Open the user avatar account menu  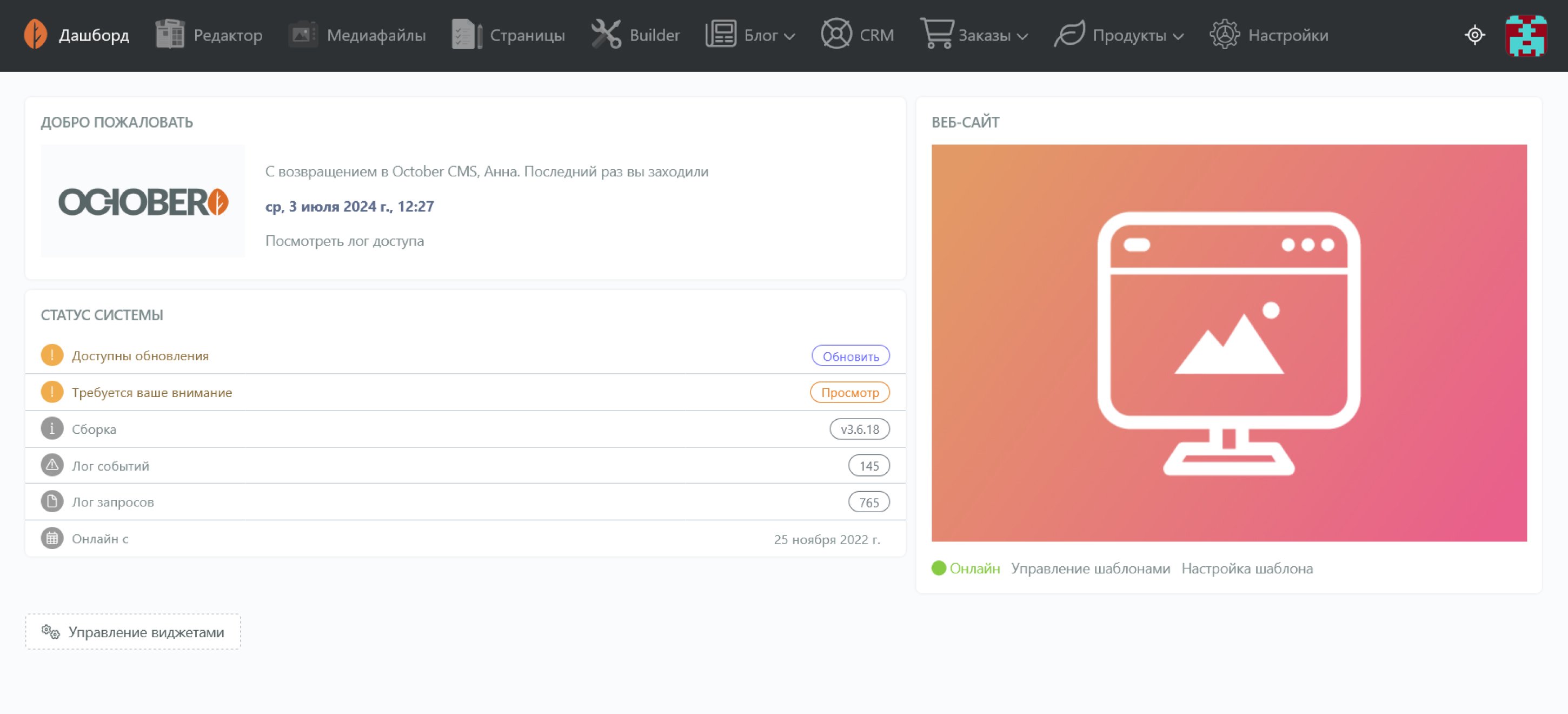coord(1525,35)
